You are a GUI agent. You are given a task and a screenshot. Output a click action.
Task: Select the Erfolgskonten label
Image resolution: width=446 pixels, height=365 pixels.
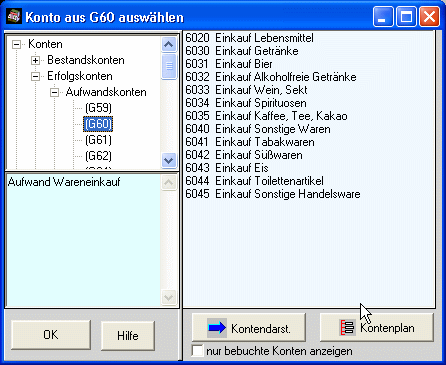point(80,76)
